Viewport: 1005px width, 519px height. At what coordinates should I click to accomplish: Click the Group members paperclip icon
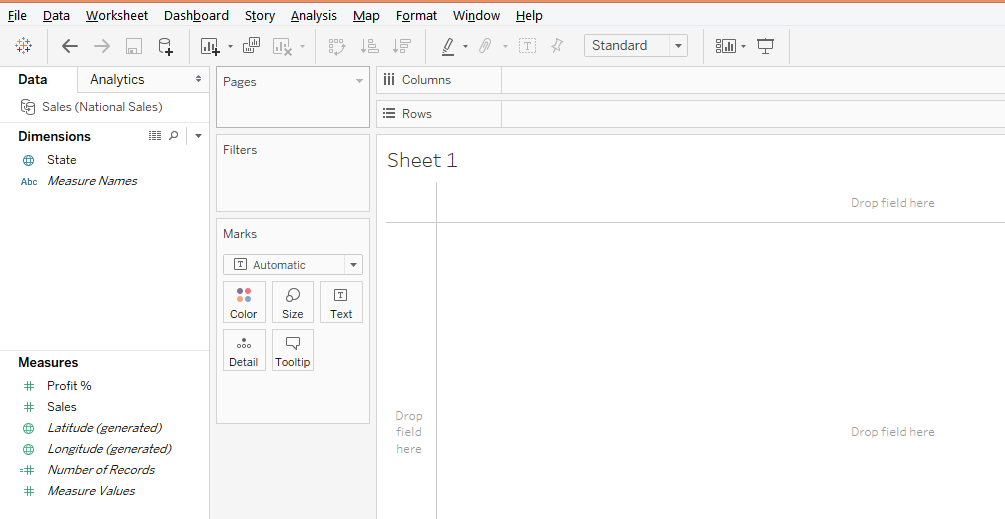(x=486, y=45)
